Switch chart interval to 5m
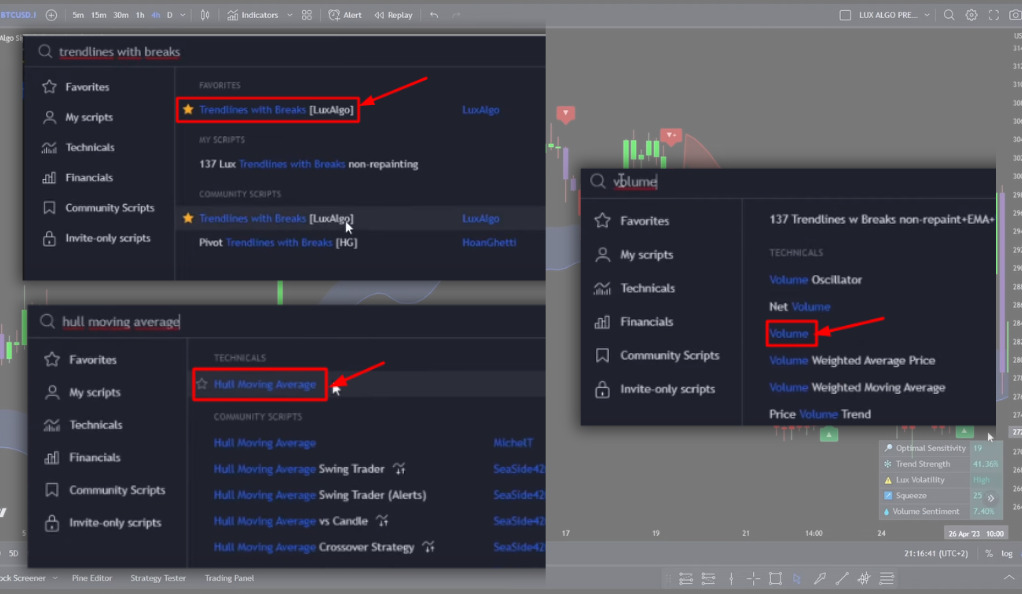The width and height of the screenshot is (1022, 594). pos(78,15)
